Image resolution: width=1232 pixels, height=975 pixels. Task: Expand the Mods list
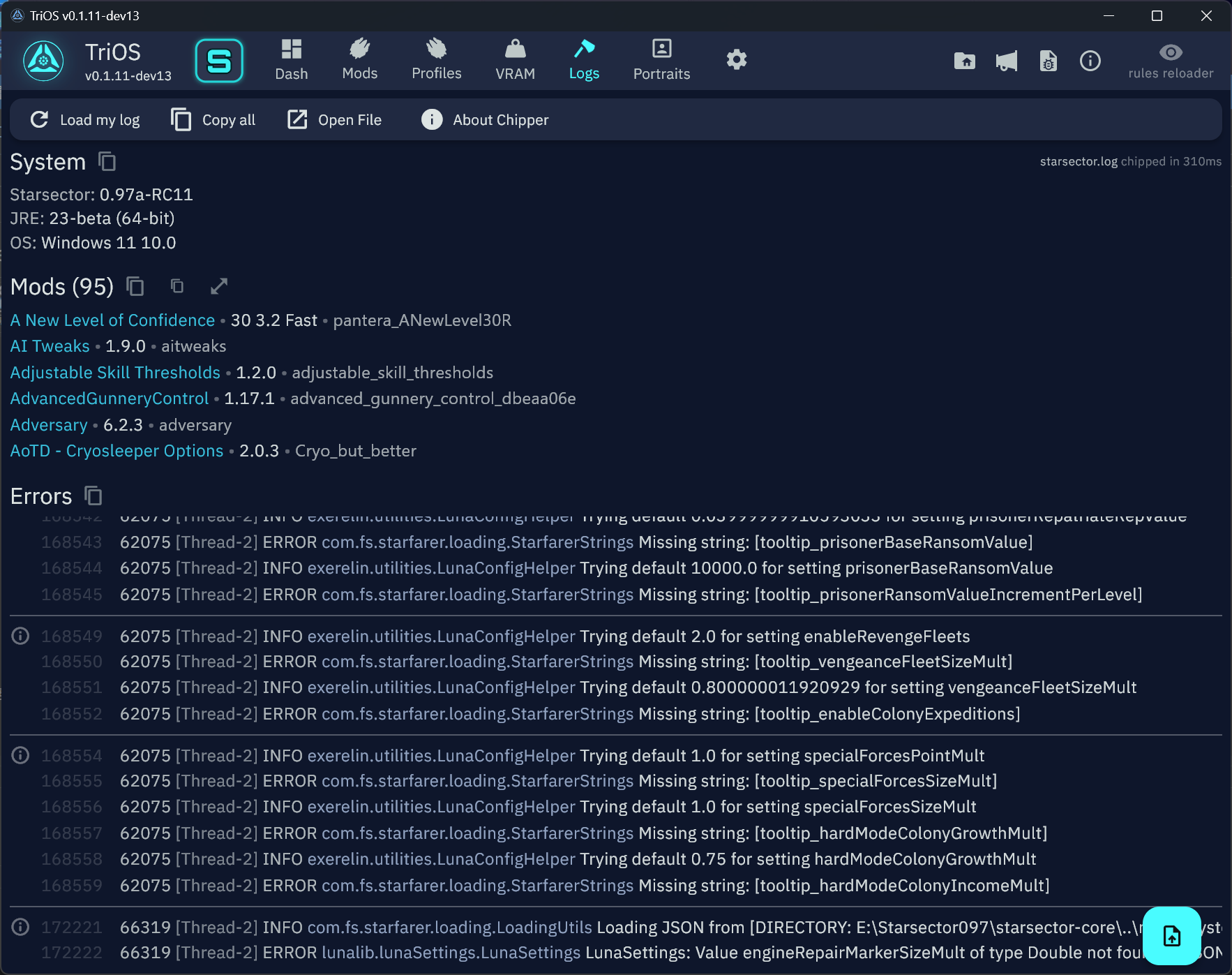(x=219, y=286)
